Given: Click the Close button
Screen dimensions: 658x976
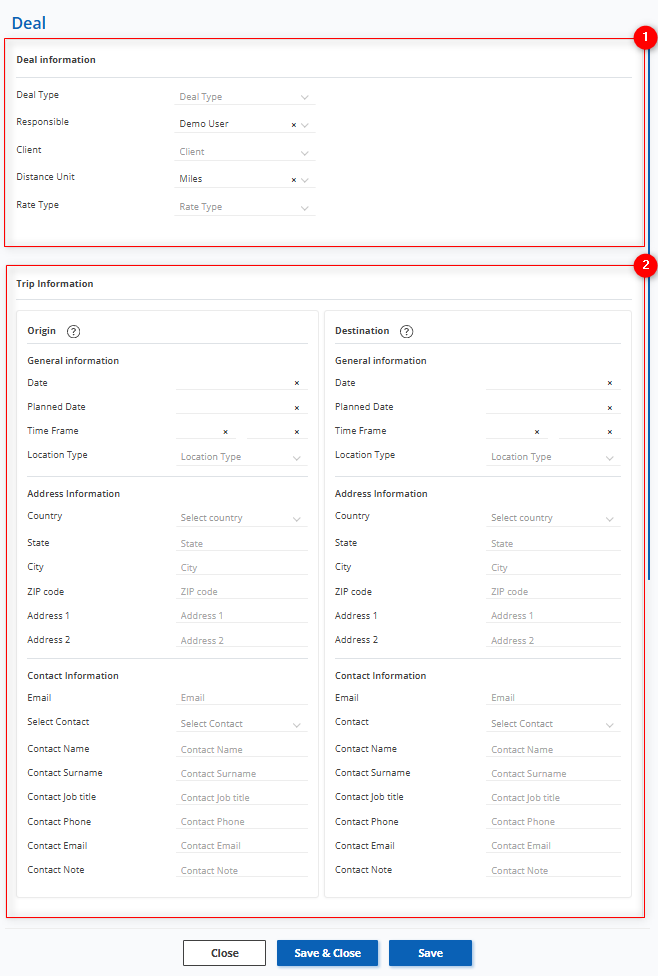Looking at the screenshot, I should click(224, 953).
